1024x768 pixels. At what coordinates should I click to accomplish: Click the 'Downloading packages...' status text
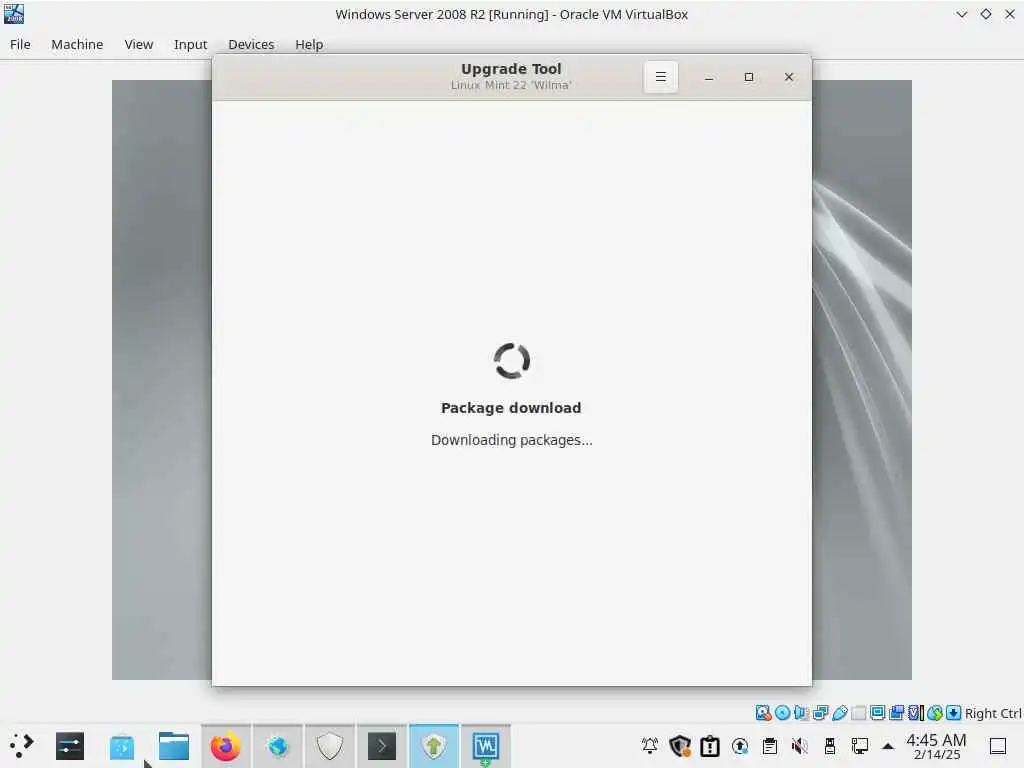tap(511, 440)
